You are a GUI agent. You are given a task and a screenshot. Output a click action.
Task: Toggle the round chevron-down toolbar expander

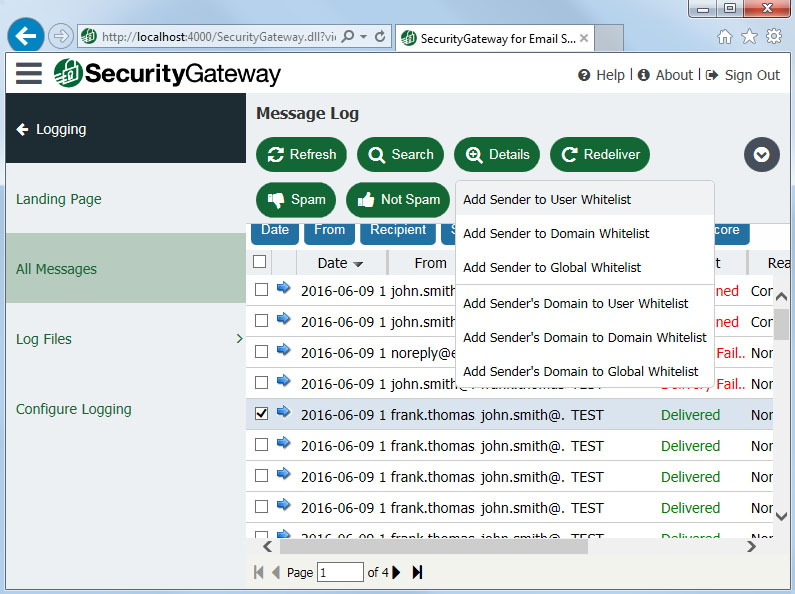(x=762, y=155)
